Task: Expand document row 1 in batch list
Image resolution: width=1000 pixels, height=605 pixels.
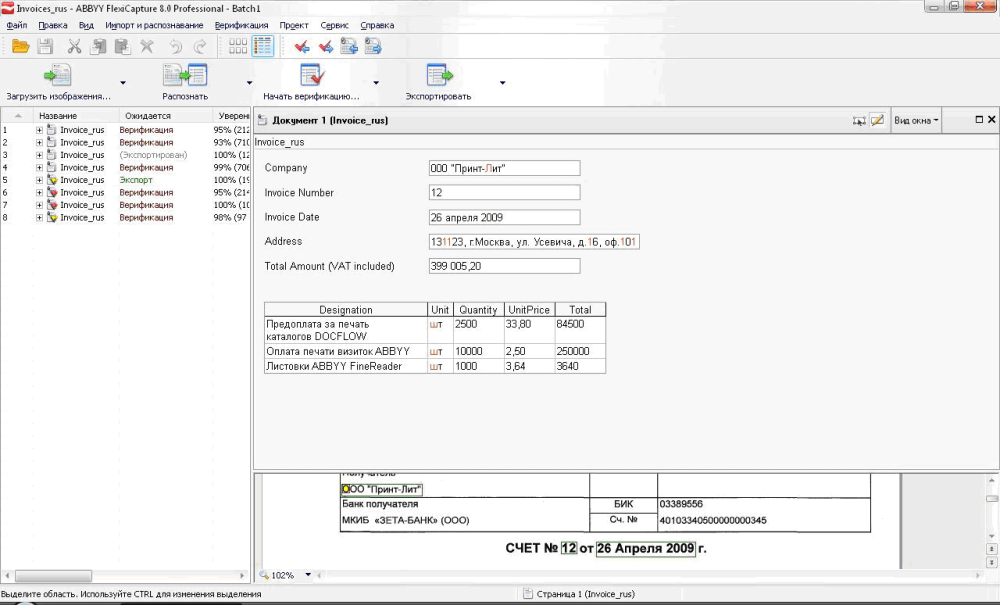Action: coord(40,130)
